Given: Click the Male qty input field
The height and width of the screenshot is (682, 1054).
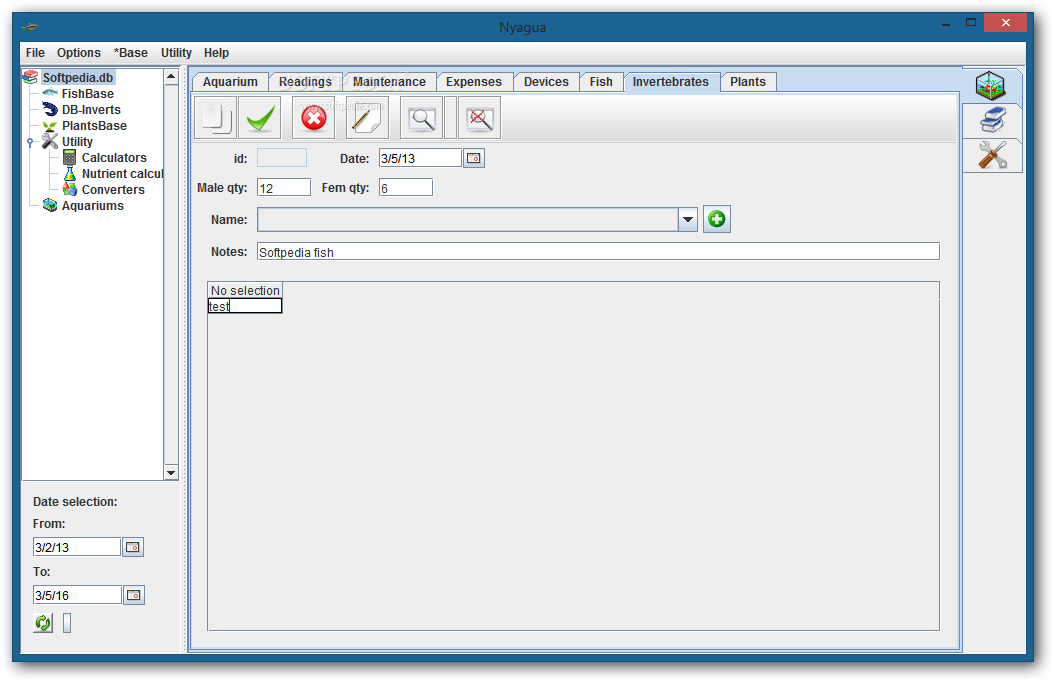Looking at the screenshot, I should [x=284, y=187].
